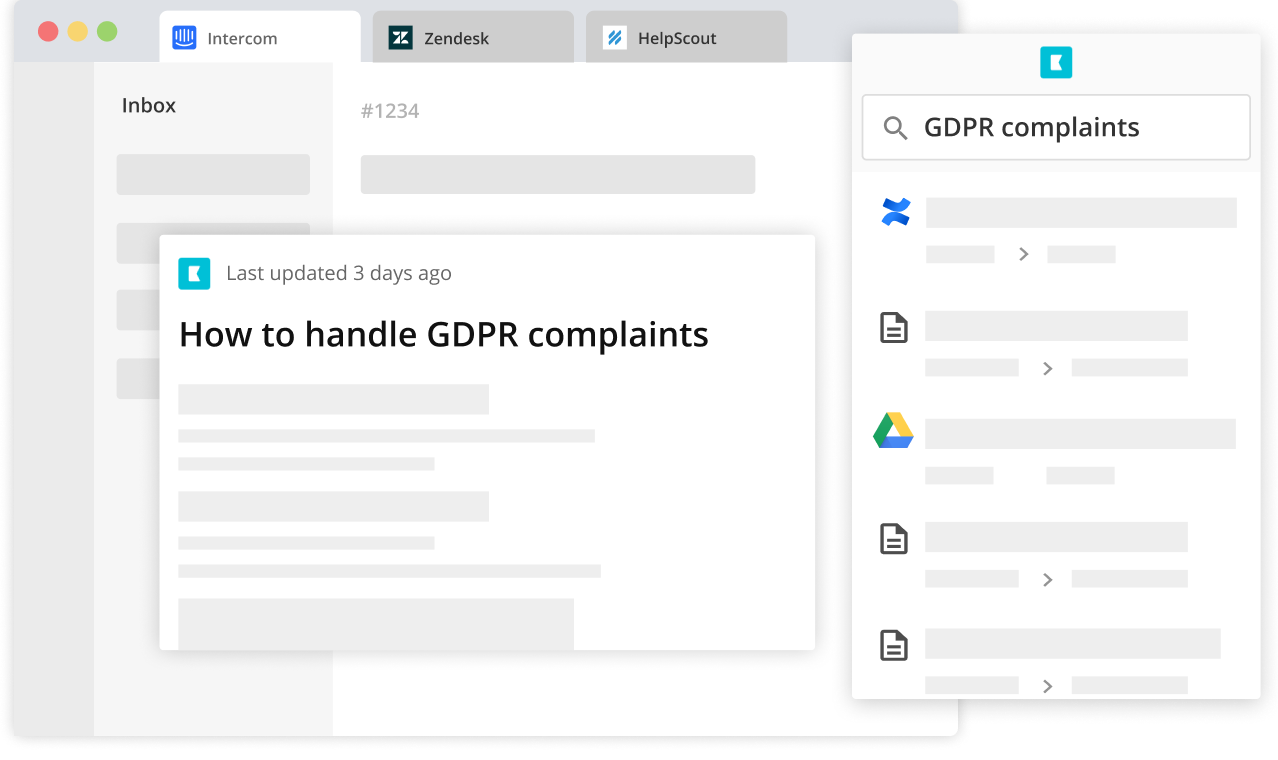Click the last document icon in results
This screenshot has width=1278, height=760.
893,645
